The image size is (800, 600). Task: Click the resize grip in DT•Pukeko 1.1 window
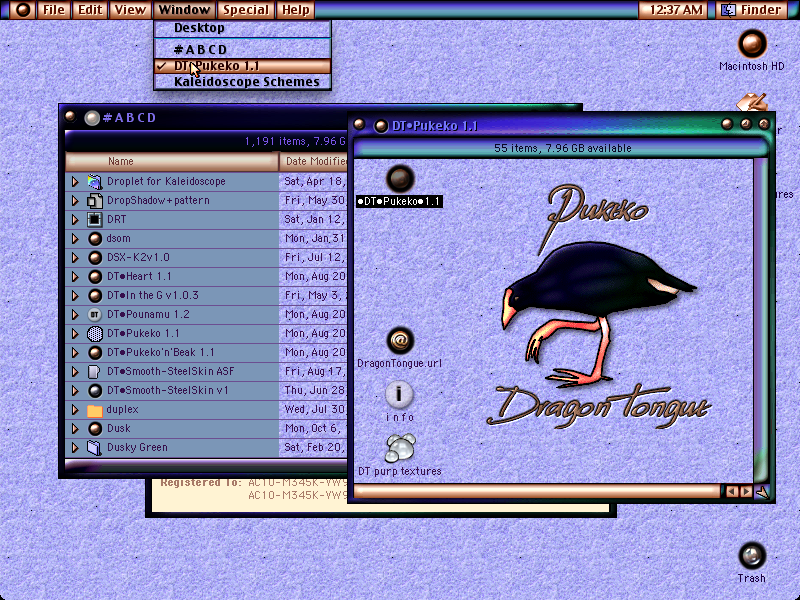(762, 492)
